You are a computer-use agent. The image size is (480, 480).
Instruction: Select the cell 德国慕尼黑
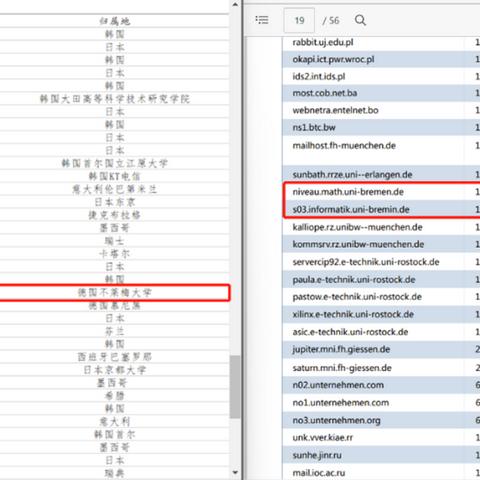[x=114, y=306]
